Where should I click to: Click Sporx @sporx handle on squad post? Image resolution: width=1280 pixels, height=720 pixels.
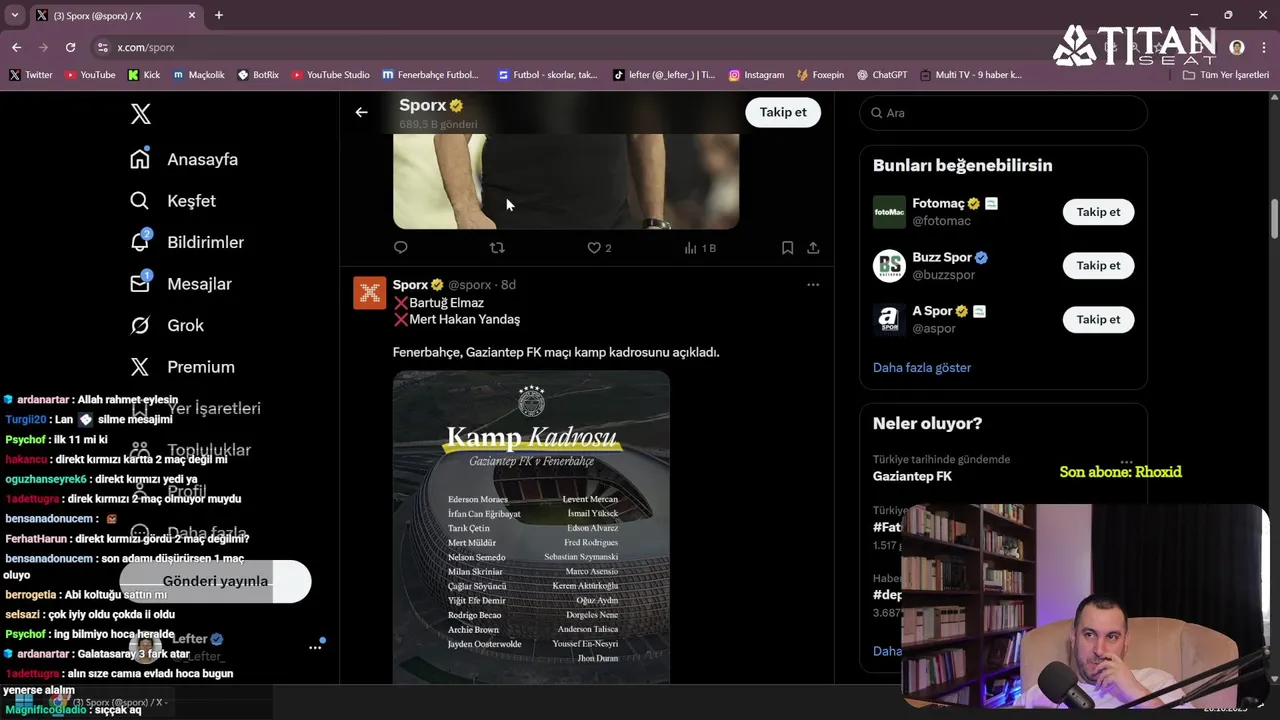pos(469,285)
